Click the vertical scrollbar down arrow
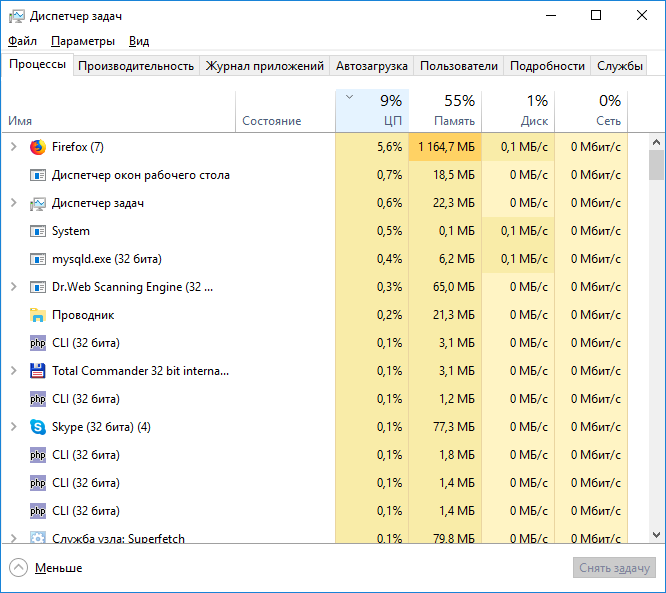Screen dimensions: 666x593 pos(656,535)
